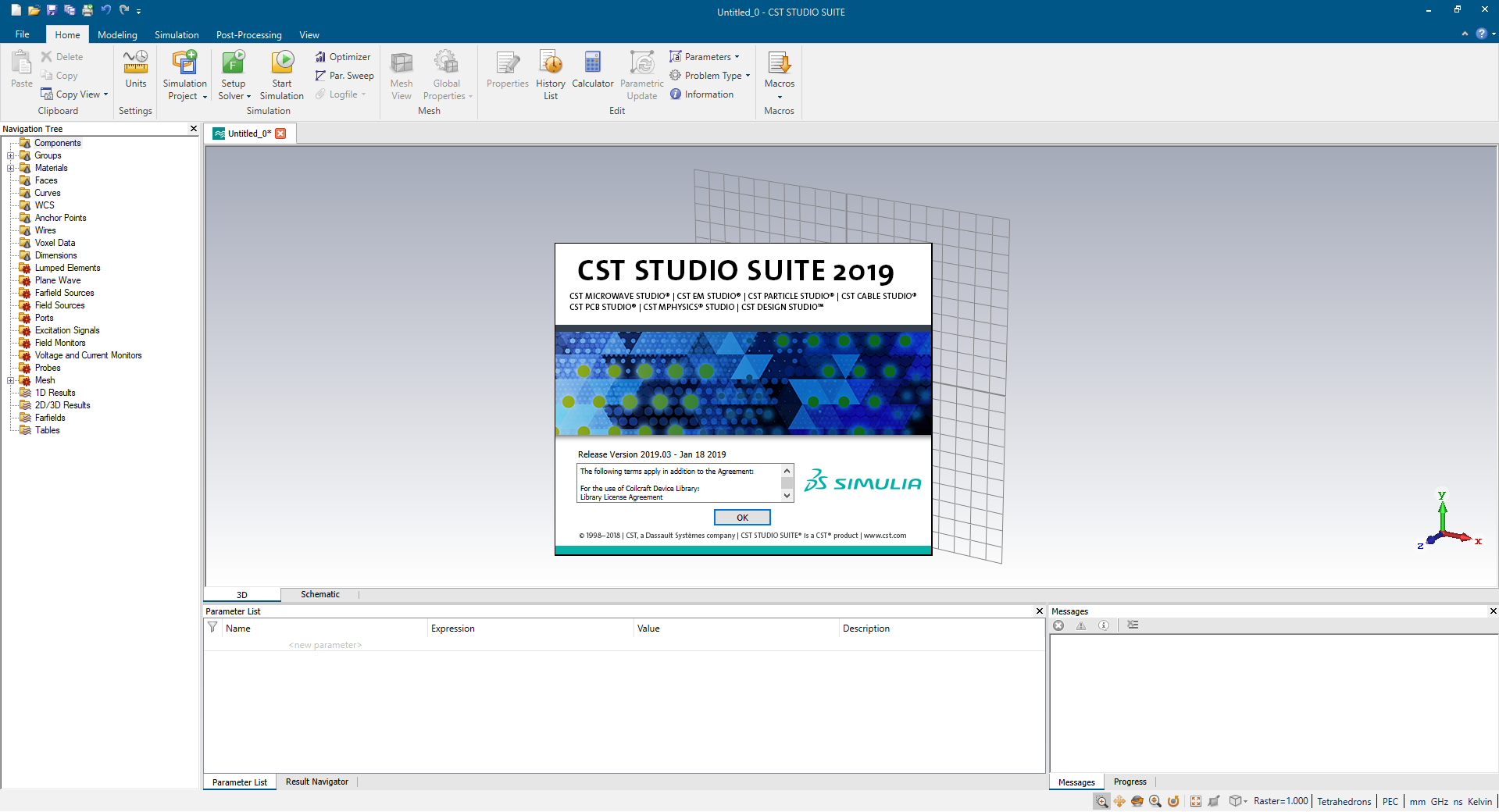Viewport: 1499px width, 812px height.
Task: Click the Simulation Project icon
Action: tap(185, 62)
